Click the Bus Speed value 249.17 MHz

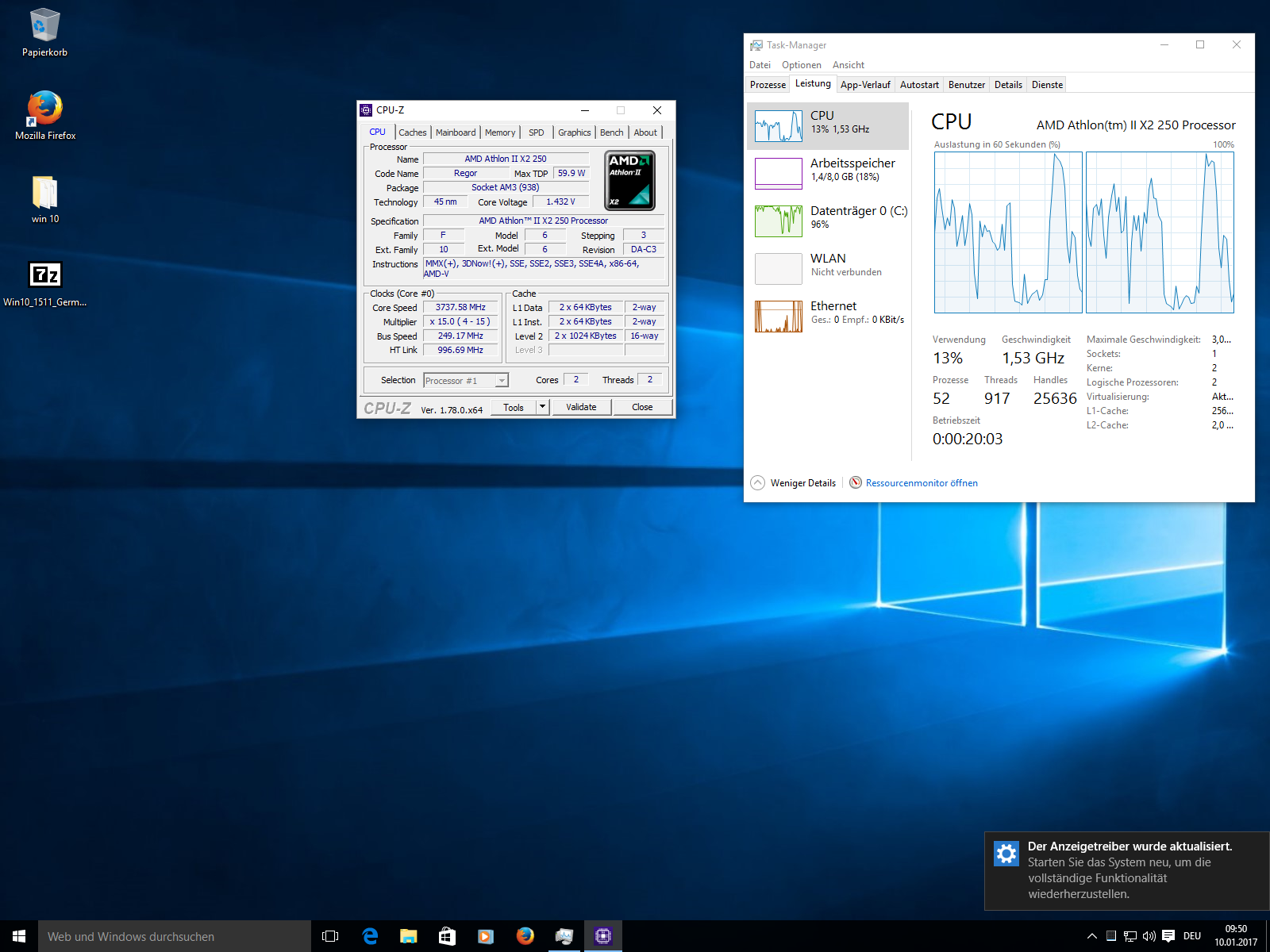tap(460, 336)
